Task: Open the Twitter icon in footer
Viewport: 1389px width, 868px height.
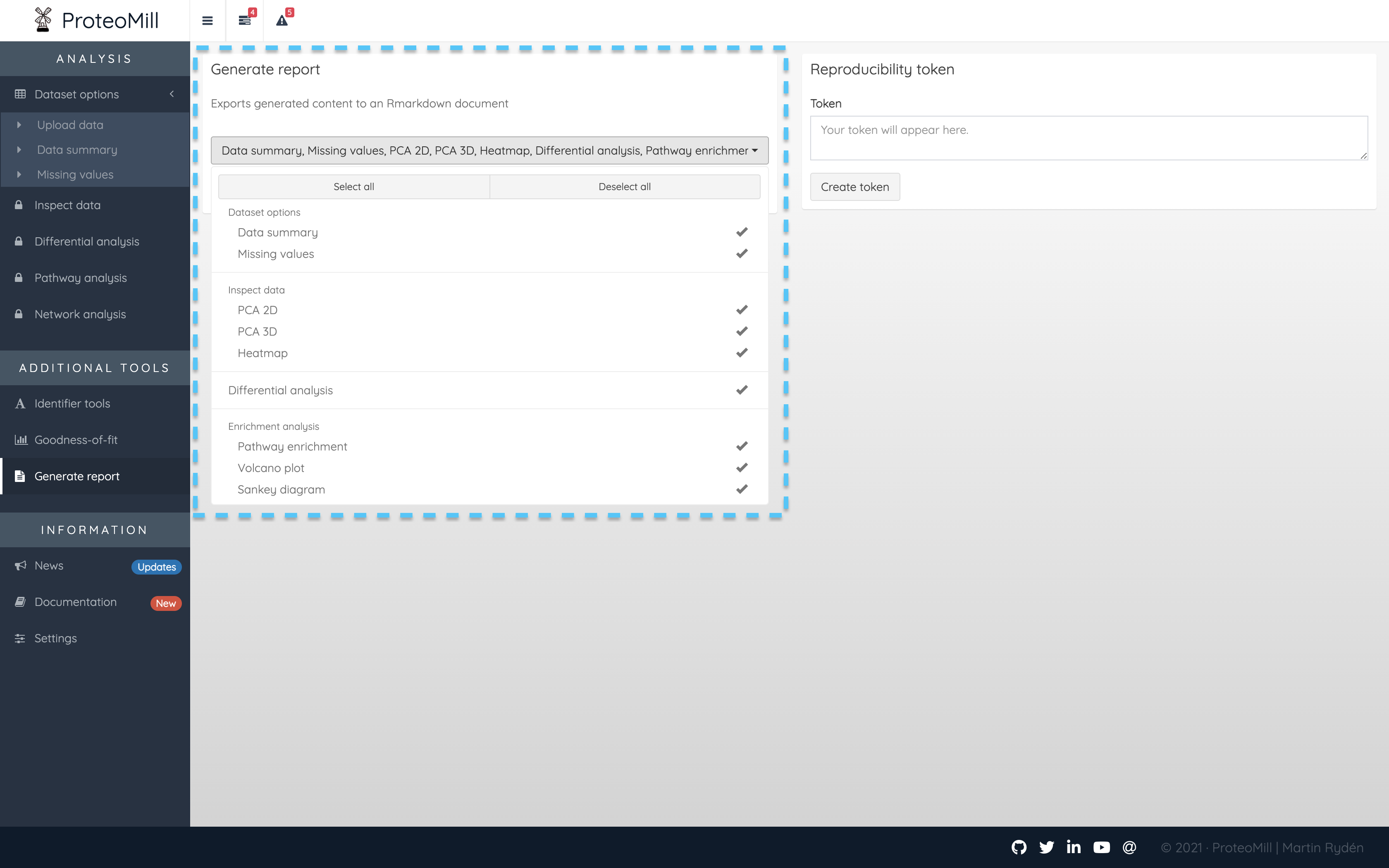Action: click(x=1046, y=847)
